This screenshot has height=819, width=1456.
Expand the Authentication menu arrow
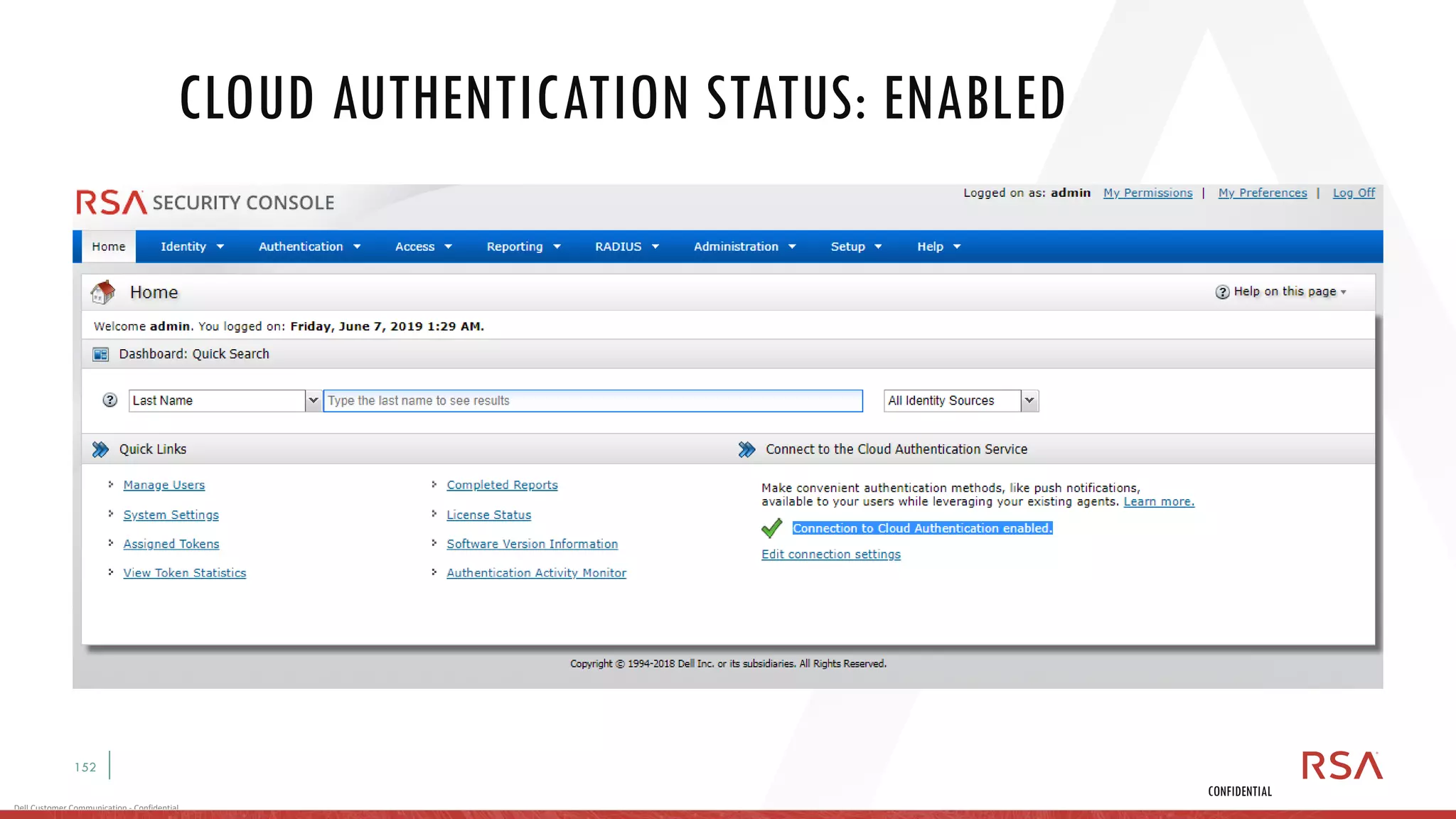coord(357,247)
